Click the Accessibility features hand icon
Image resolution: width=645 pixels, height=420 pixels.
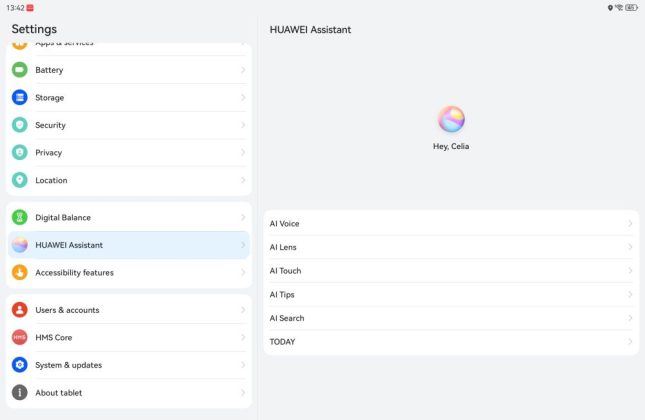click(19, 272)
